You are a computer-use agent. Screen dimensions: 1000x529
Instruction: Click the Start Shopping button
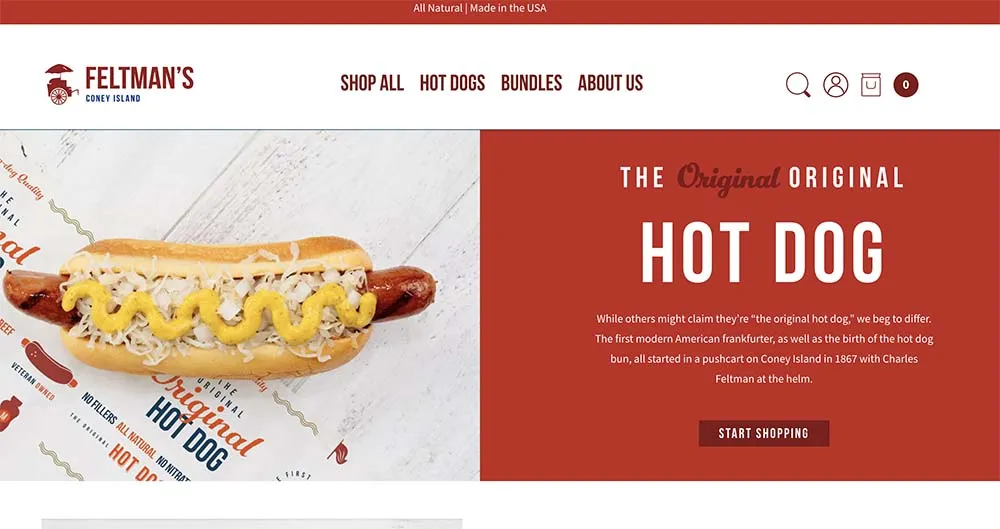(x=764, y=433)
